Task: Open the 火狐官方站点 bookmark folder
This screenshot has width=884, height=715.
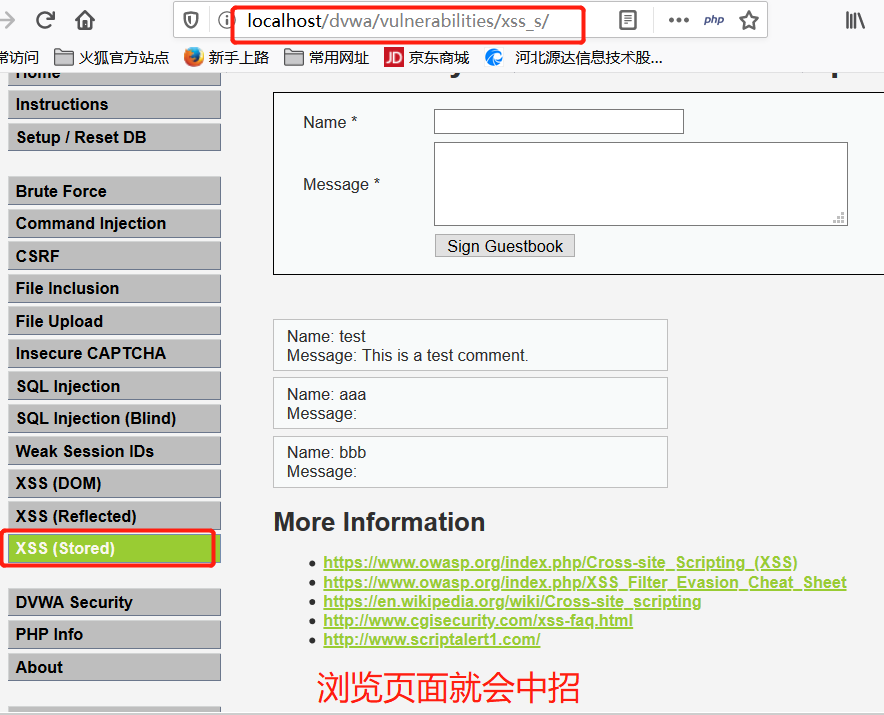Action: [112, 58]
